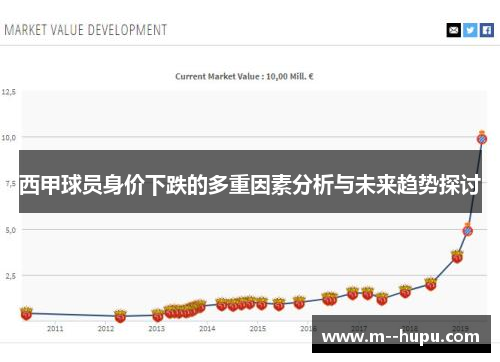Click the Current Market Value label

pos(244,76)
